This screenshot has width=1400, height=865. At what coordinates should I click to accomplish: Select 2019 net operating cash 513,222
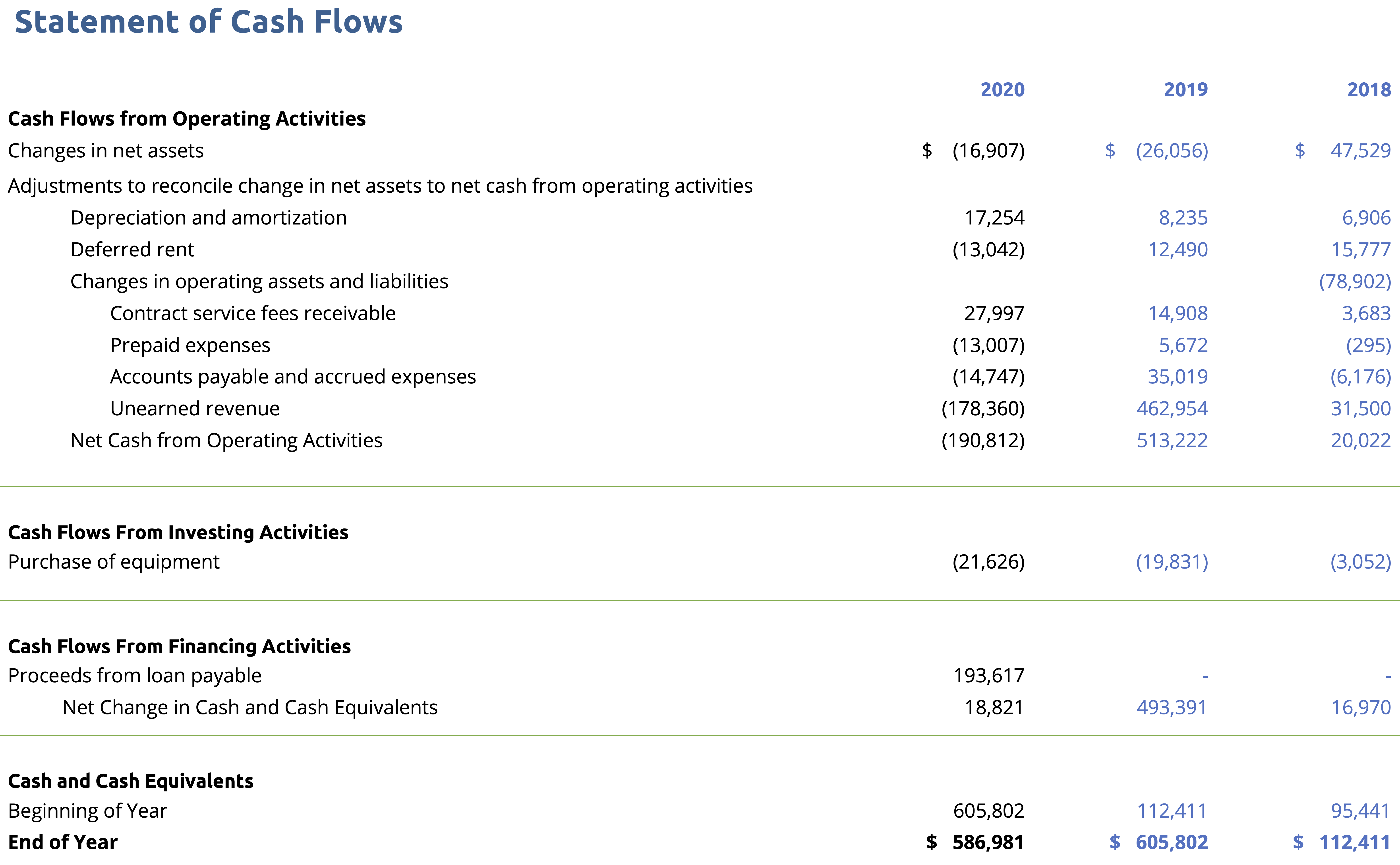click(1172, 441)
